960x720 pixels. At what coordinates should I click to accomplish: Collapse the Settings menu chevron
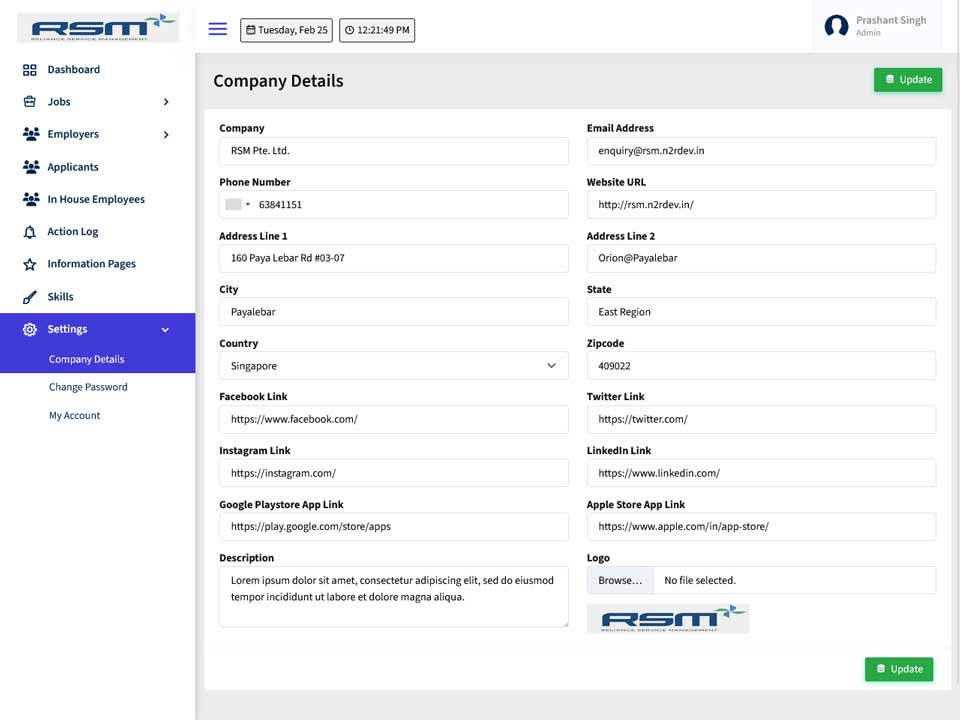pos(165,330)
